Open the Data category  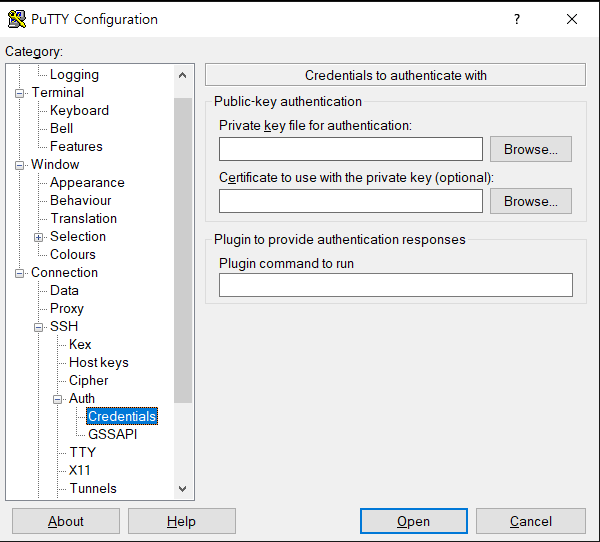point(64,290)
